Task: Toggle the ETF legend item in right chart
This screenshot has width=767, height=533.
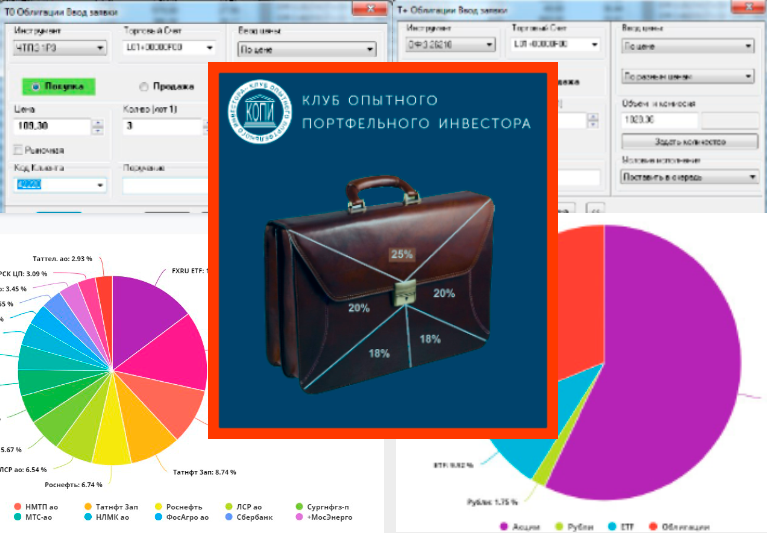Action: pos(621,527)
